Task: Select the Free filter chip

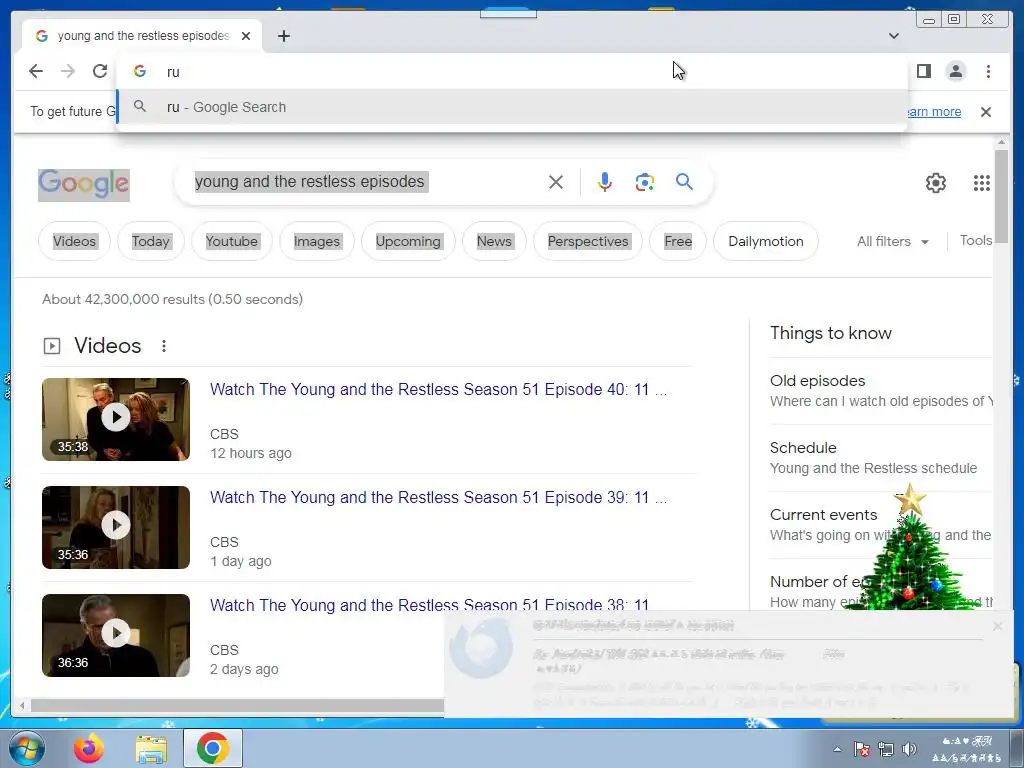Action: tap(678, 241)
